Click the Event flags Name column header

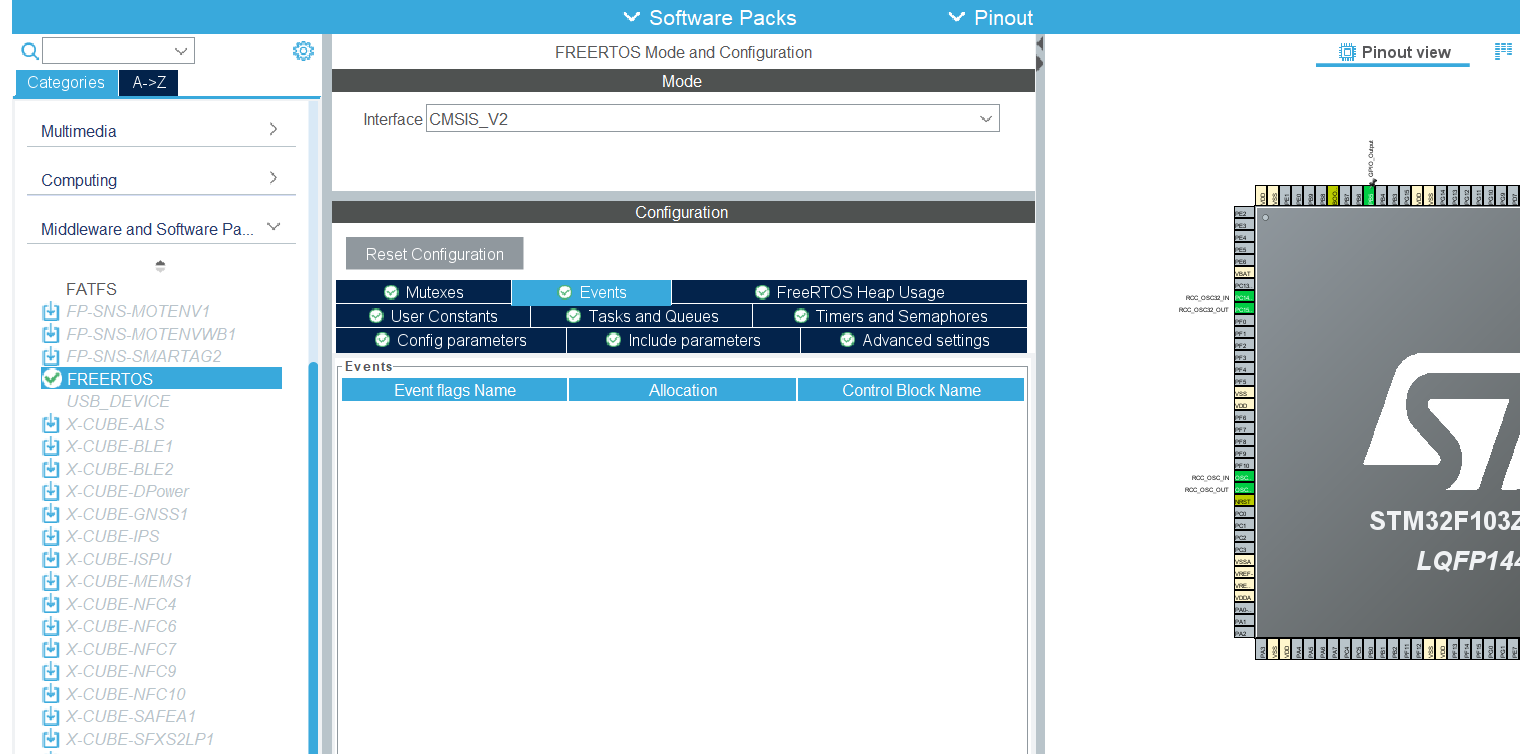pyautogui.click(x=455, y=390)
